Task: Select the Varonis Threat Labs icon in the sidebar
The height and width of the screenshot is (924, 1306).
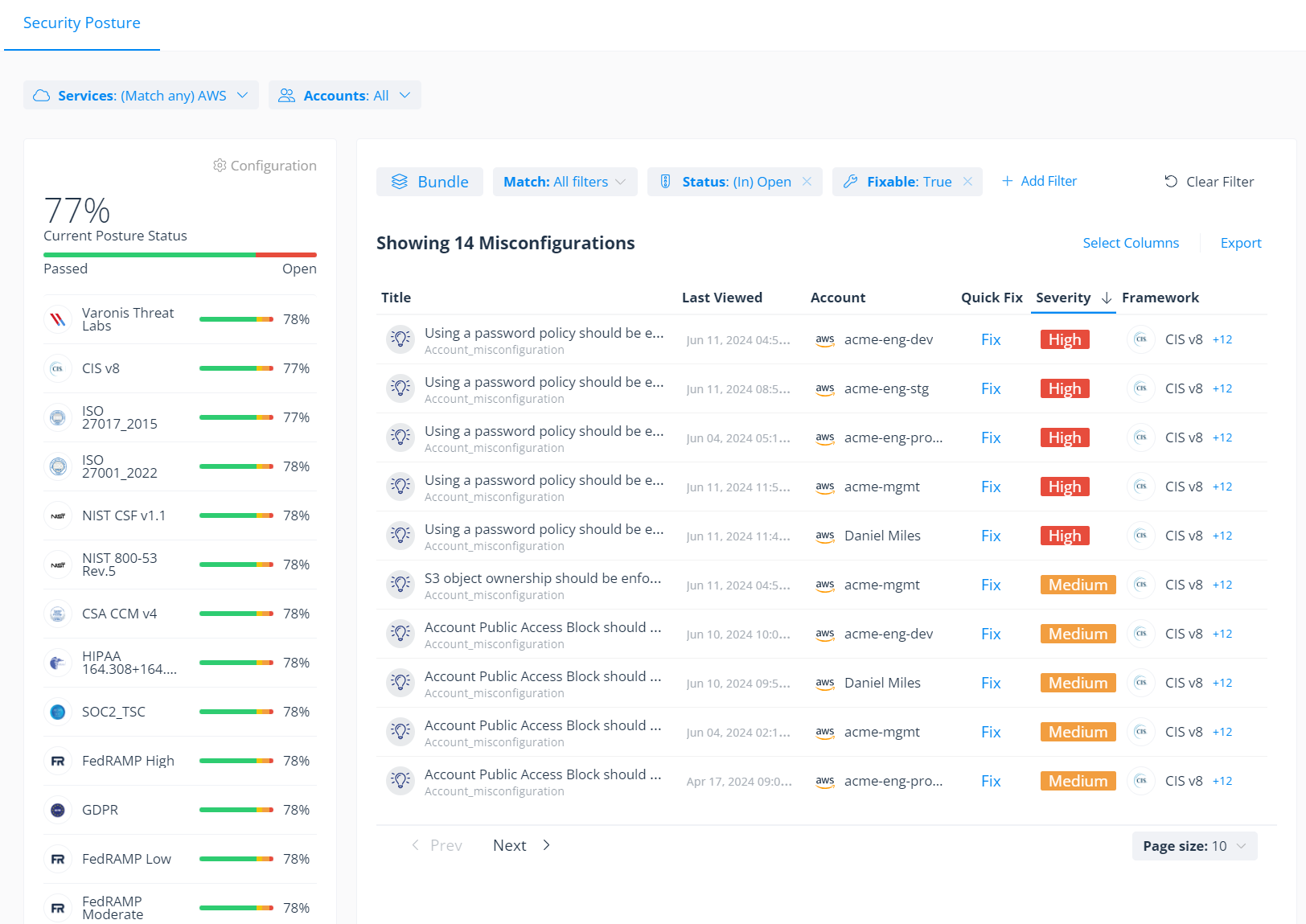Action: (x=58, y=318)
